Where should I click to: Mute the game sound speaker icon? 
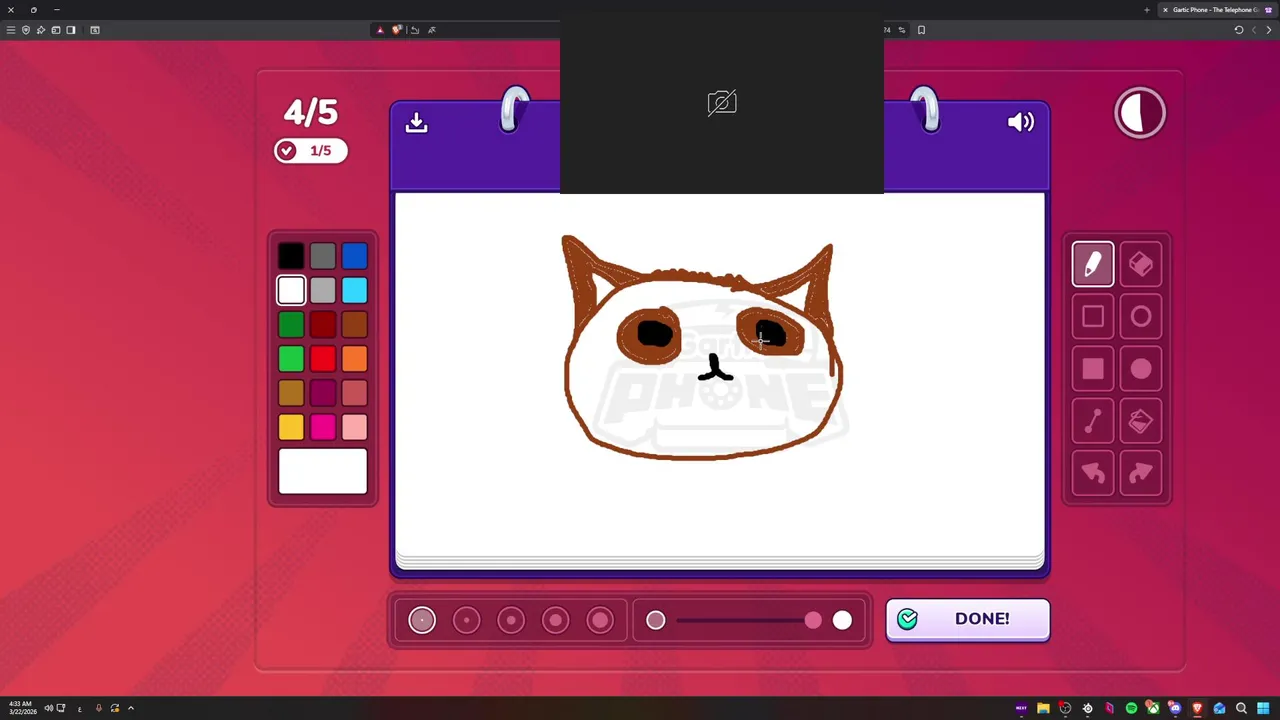click(x=1020, y=122)
